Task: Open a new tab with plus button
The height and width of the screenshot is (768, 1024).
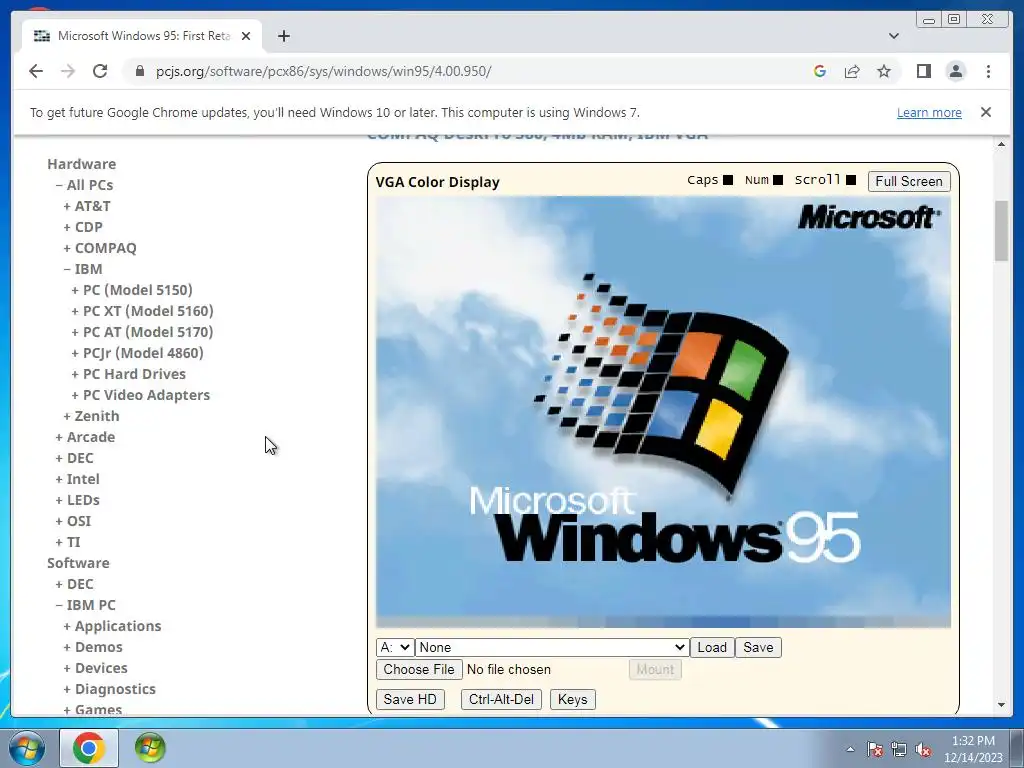Action: click(283, 36)
